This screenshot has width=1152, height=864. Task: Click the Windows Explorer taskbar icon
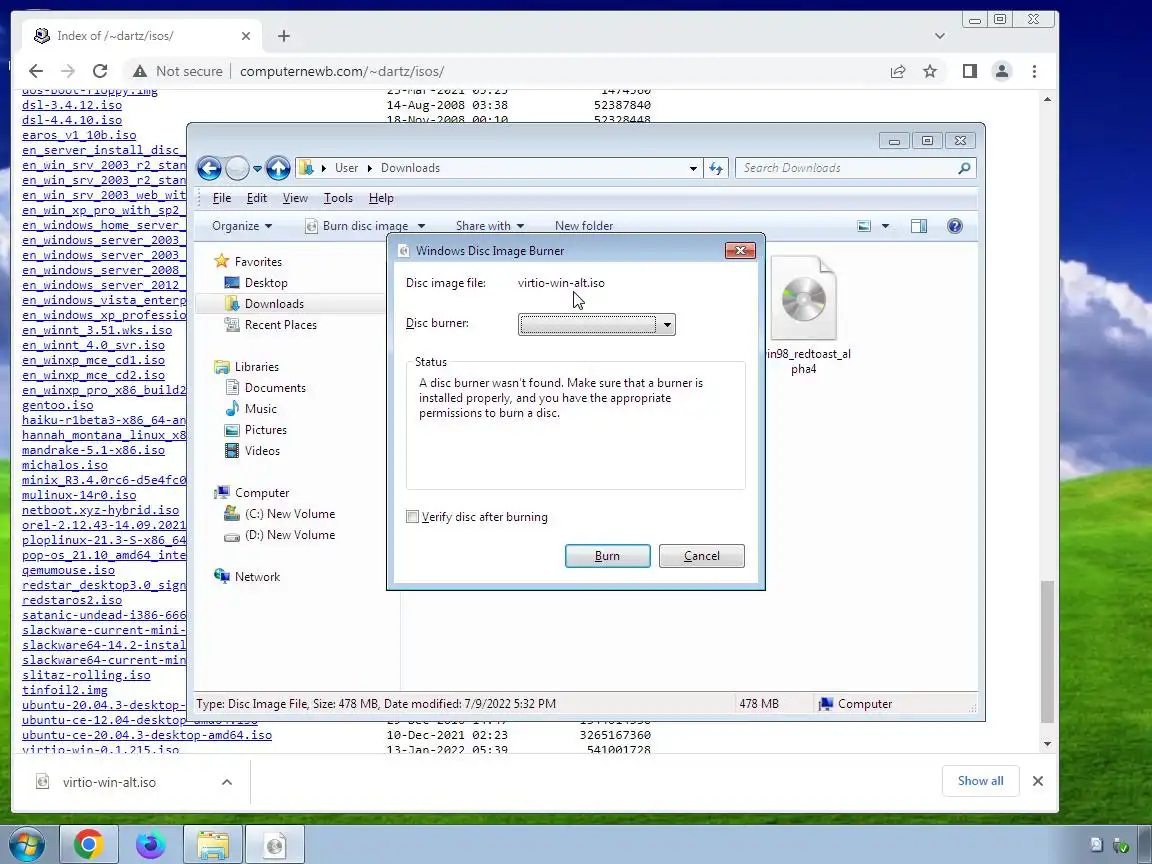pos(212,844)
